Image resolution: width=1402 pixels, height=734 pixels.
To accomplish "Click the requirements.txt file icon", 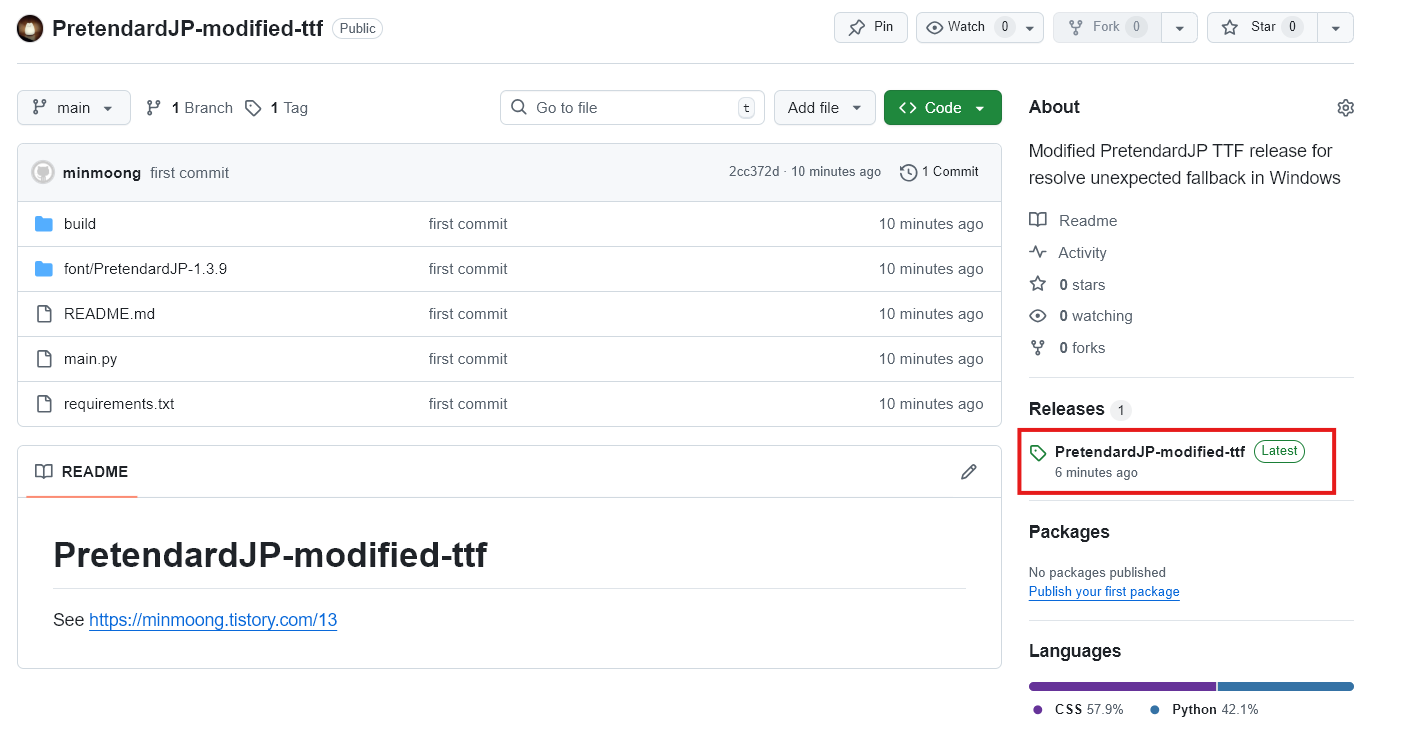I will pos(44,404).
